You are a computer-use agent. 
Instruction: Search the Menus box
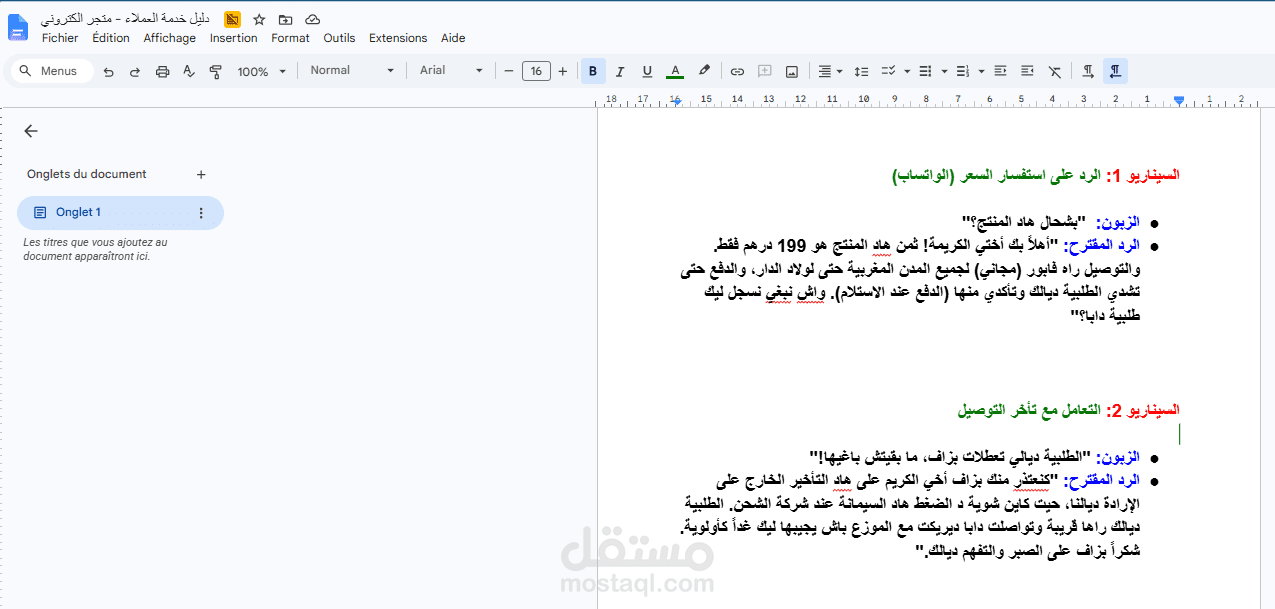coord(52,71)
